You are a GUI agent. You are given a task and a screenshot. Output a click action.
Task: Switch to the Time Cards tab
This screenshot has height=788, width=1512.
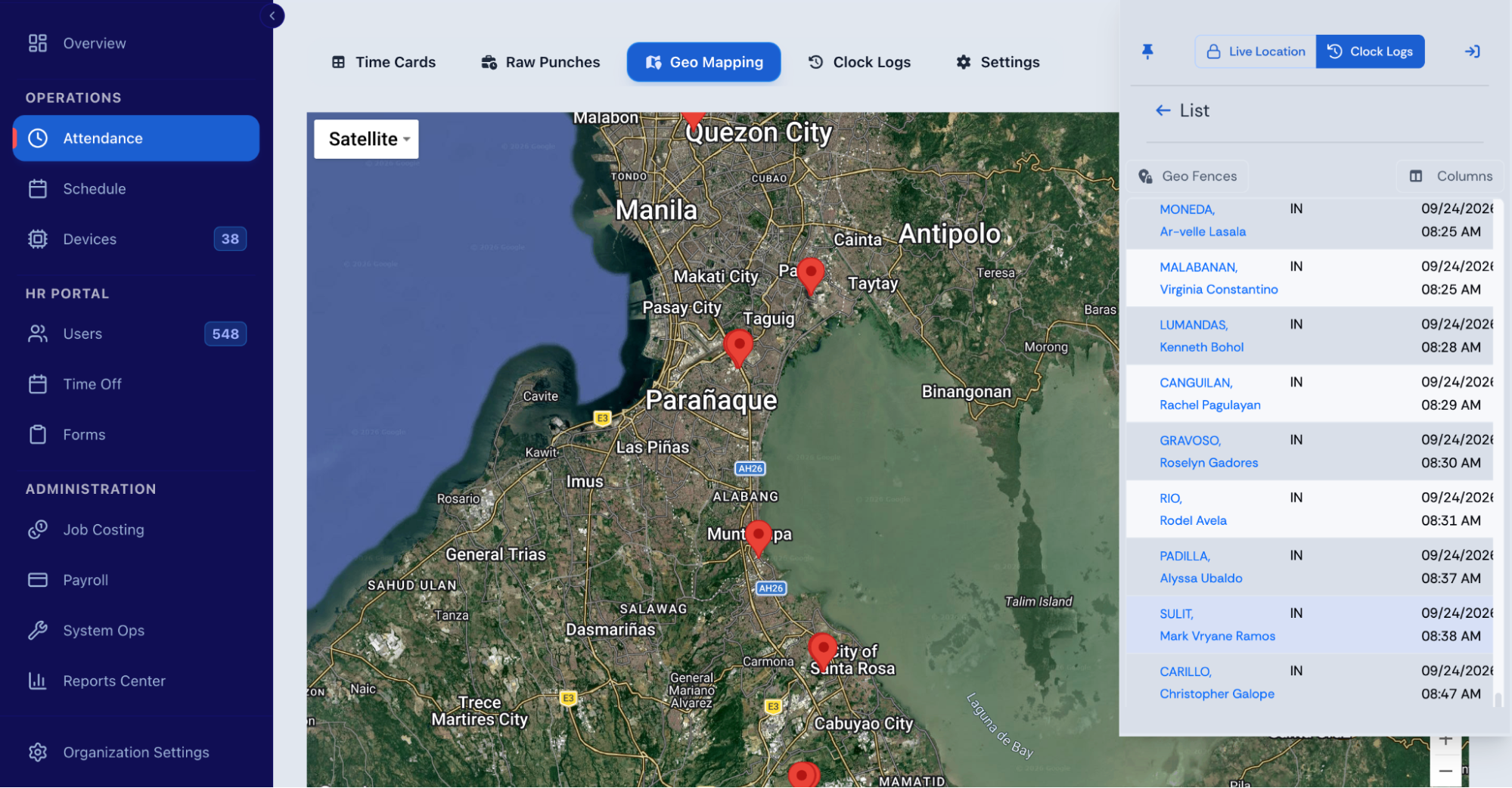pyautogui.click(x=383, y=62)
